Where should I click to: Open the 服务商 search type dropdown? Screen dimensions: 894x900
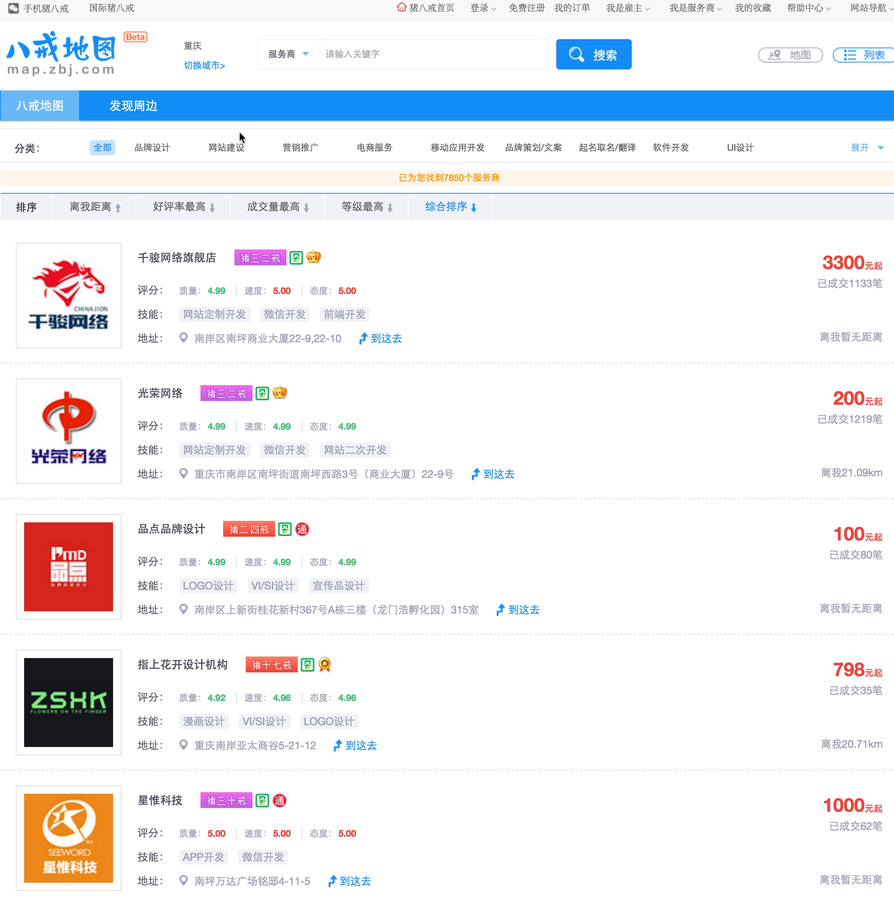(288, 54)
